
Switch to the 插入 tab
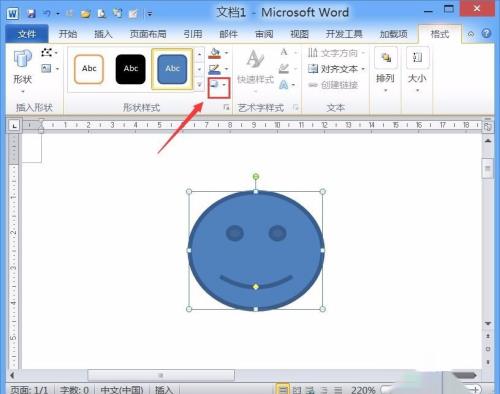pos(103,34)
